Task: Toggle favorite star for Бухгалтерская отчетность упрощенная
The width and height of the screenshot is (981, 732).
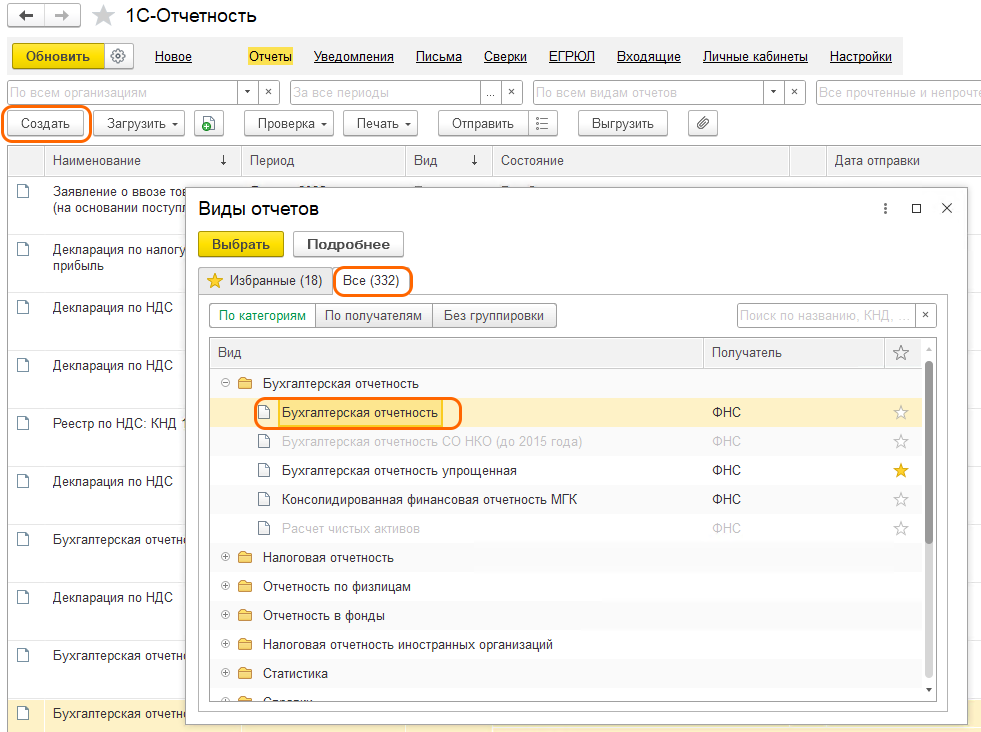Action: pos(901,470)
